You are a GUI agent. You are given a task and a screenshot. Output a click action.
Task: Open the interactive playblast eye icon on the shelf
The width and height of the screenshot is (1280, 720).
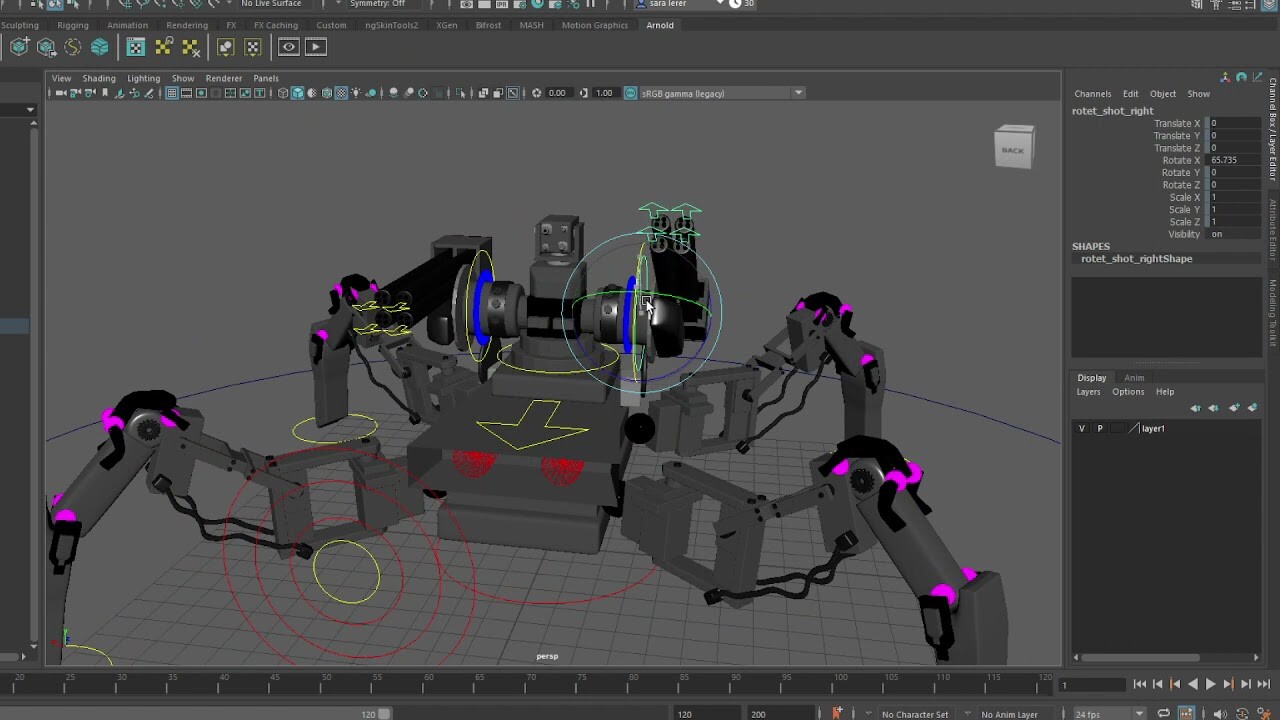[288, 47]
